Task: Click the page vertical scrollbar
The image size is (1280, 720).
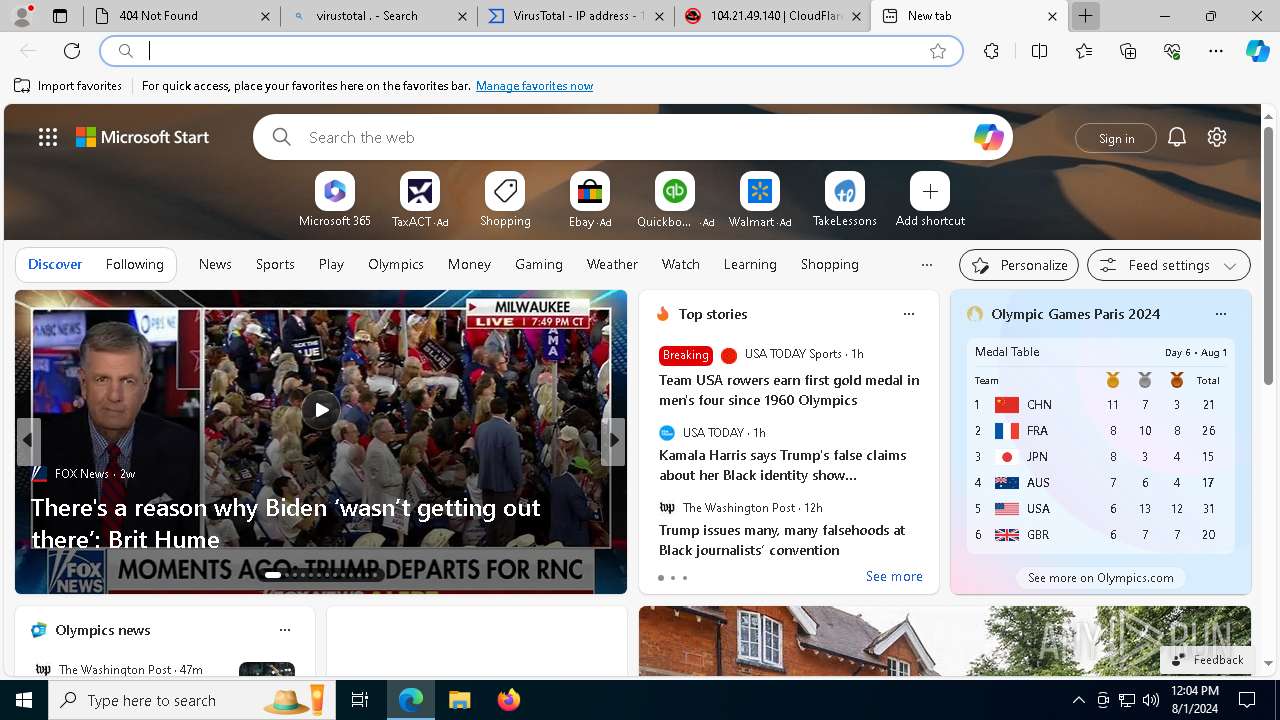Action: click(x=1268, y=255)
